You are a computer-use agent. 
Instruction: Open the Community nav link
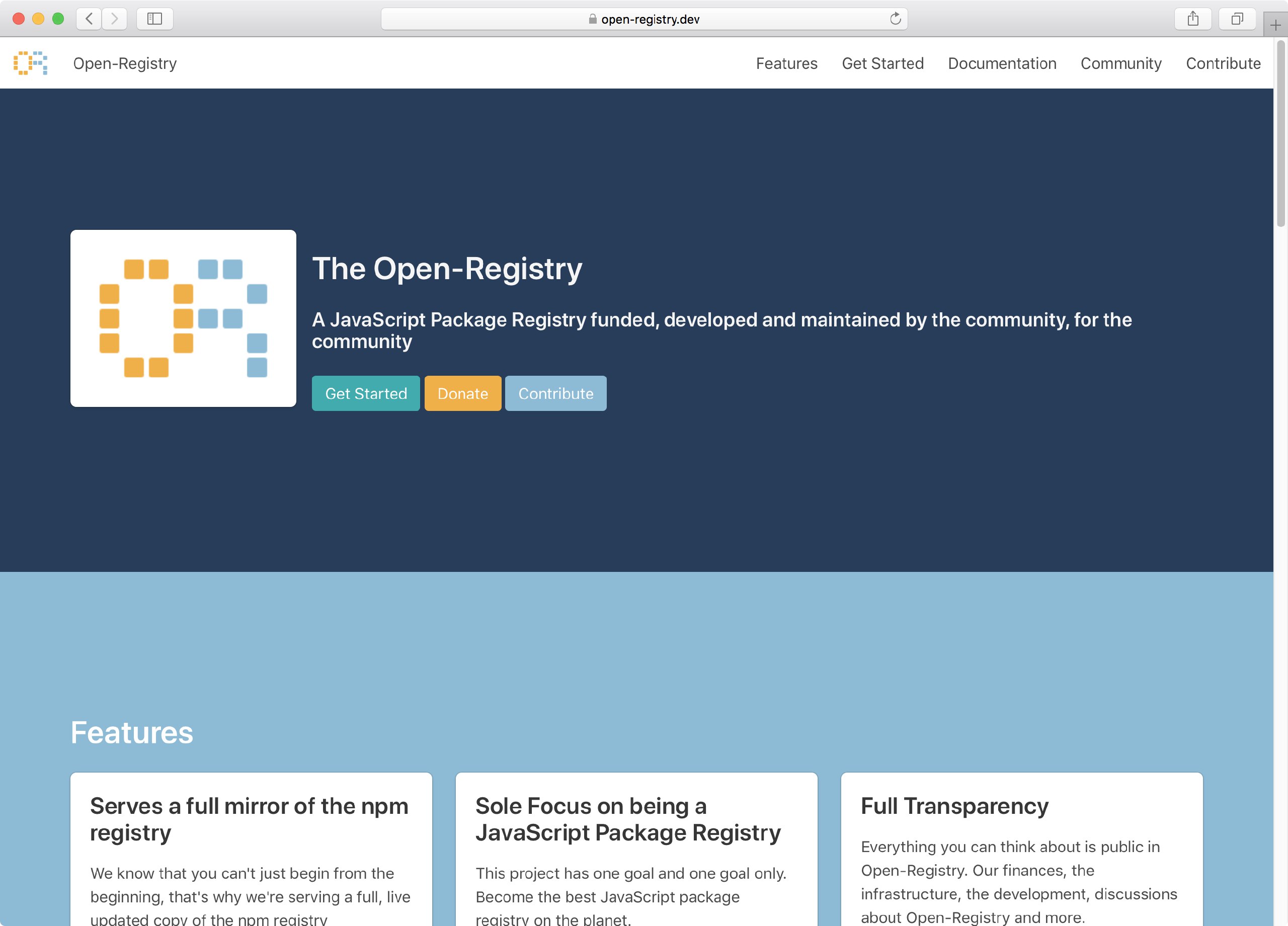pyautogui.click(x=1121, y=63)
